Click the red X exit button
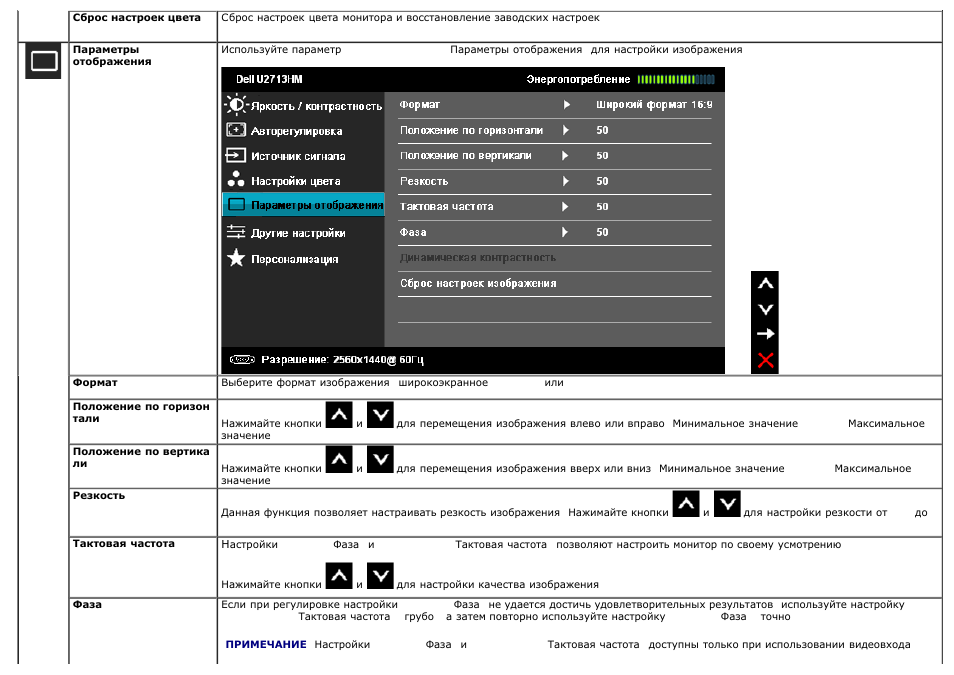The height and width of the screenshot is (675, 954). click(x=765, y=360)
